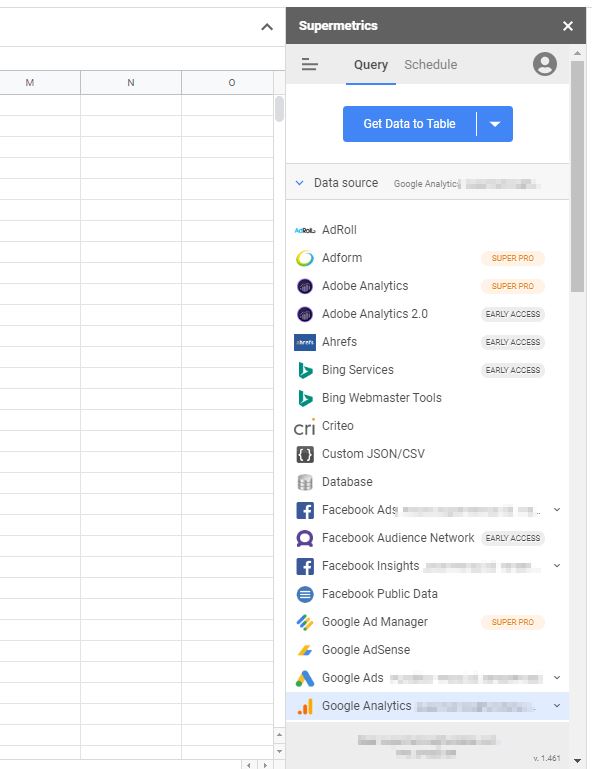The width and height of the screenshot is (592, 769).
Task: Click the sidebar scroll-down arrow
Action: pos(577,761)
